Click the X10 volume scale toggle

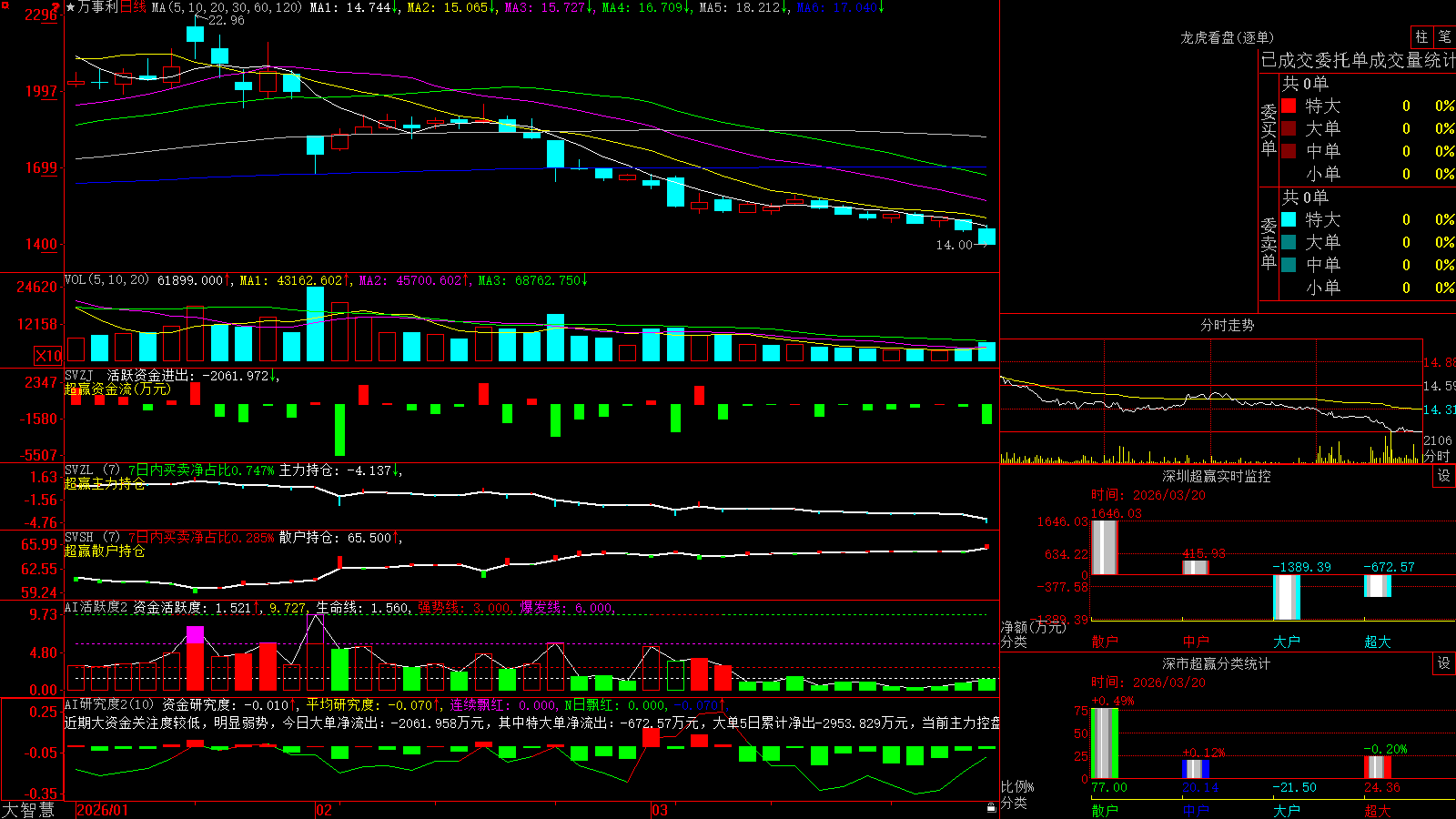click(x=48, y=356)
